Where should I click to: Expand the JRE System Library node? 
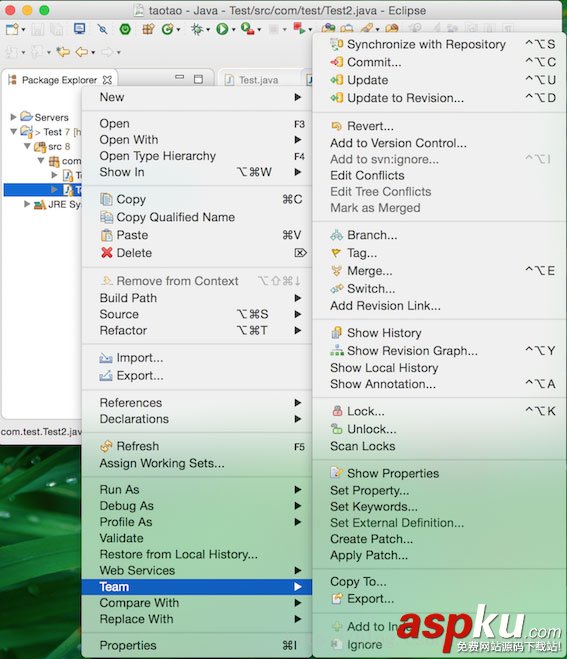(x=27, y=204)
